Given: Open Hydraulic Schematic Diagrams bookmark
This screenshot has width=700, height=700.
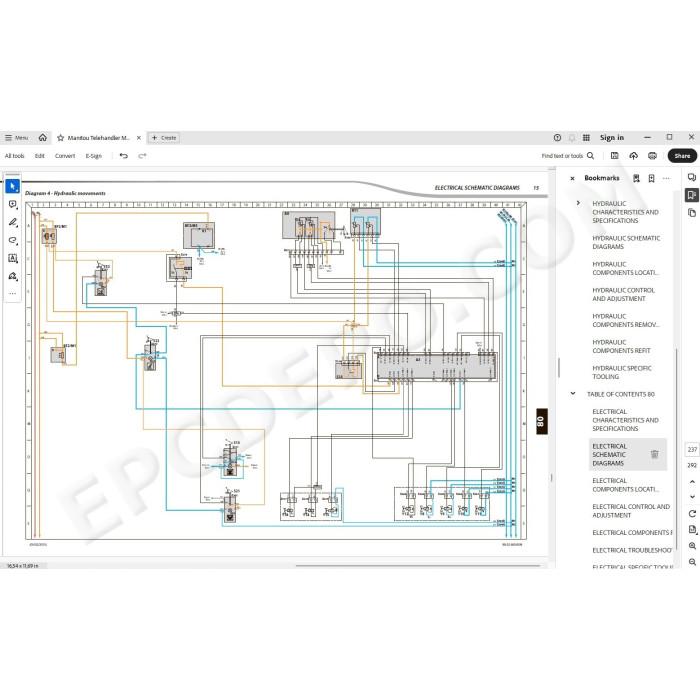Looking at the screenshot, I should click(x=626, y=242).
